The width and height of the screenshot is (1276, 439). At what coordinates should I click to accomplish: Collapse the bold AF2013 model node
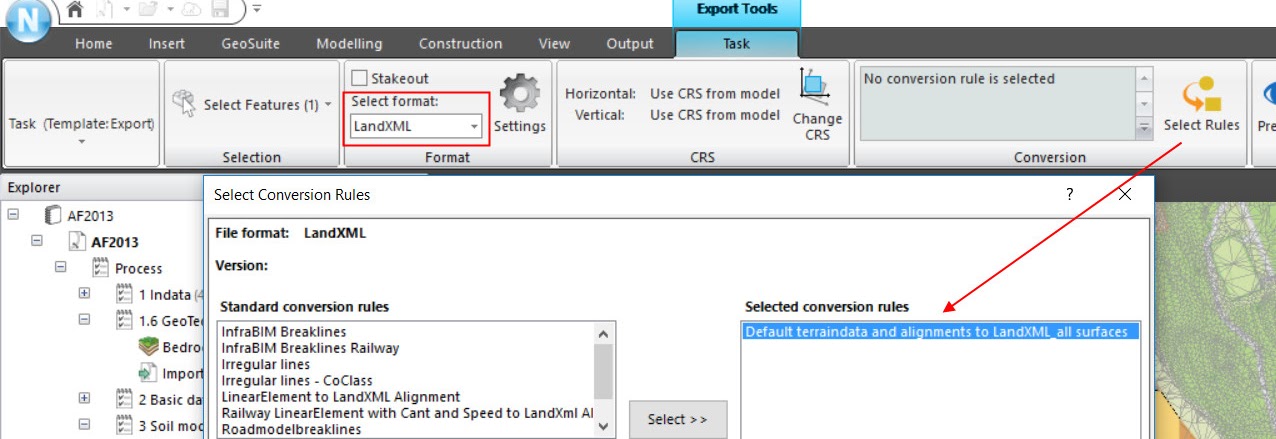[x=37, y=241]
